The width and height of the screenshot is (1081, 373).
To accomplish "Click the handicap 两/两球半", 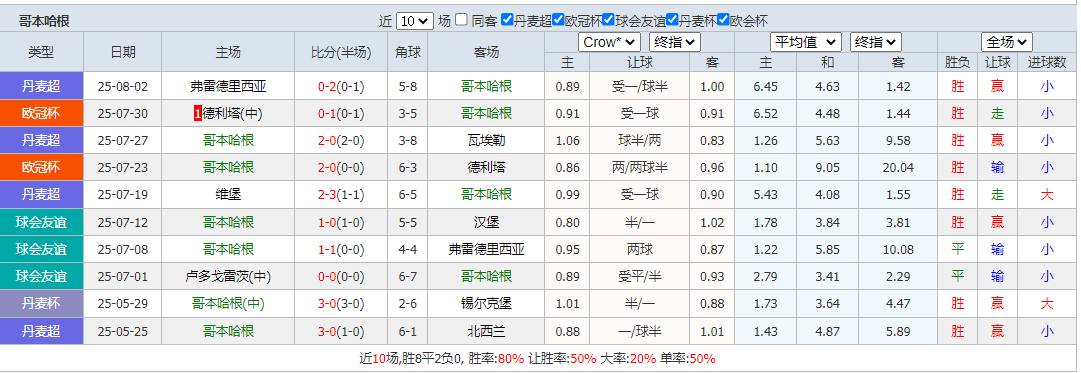I will point(640,167).
